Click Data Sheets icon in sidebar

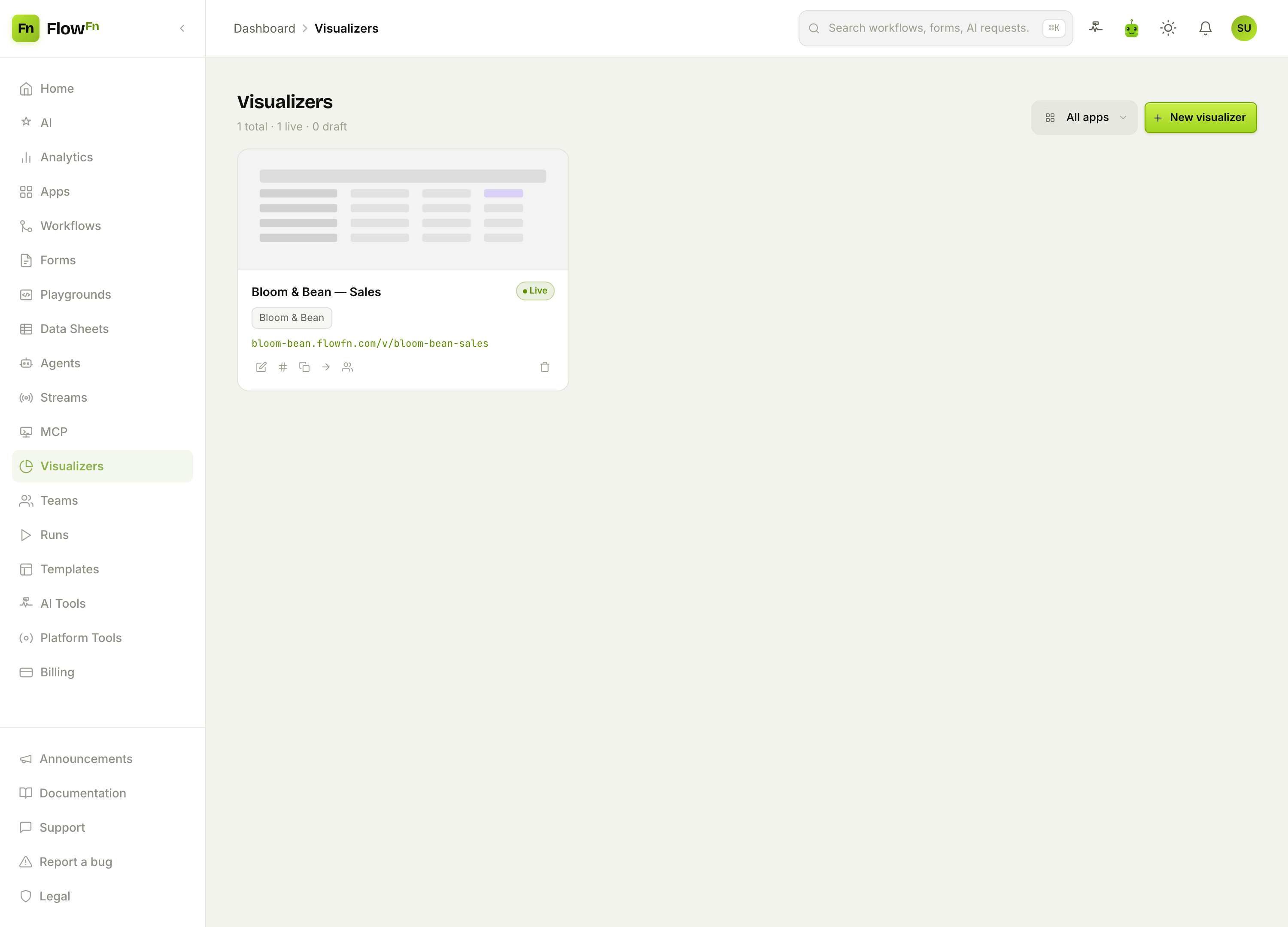click(26, 329)
